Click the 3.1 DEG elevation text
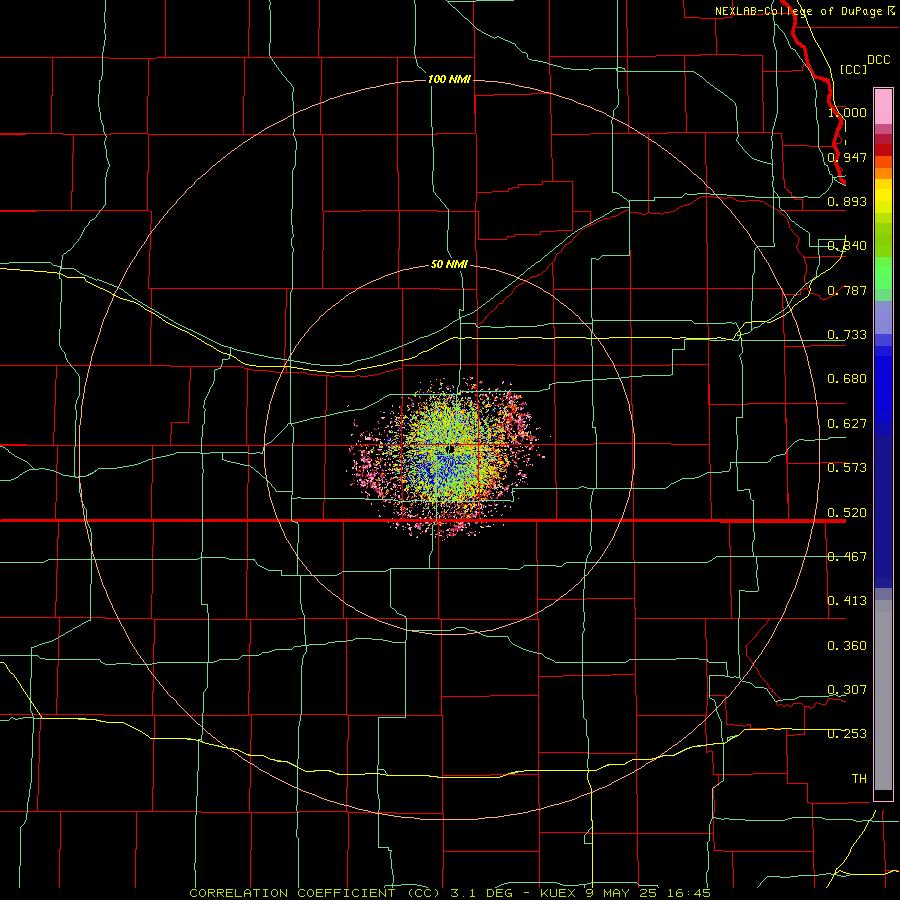The image size is (900, 900). click(x=482, y=893)
